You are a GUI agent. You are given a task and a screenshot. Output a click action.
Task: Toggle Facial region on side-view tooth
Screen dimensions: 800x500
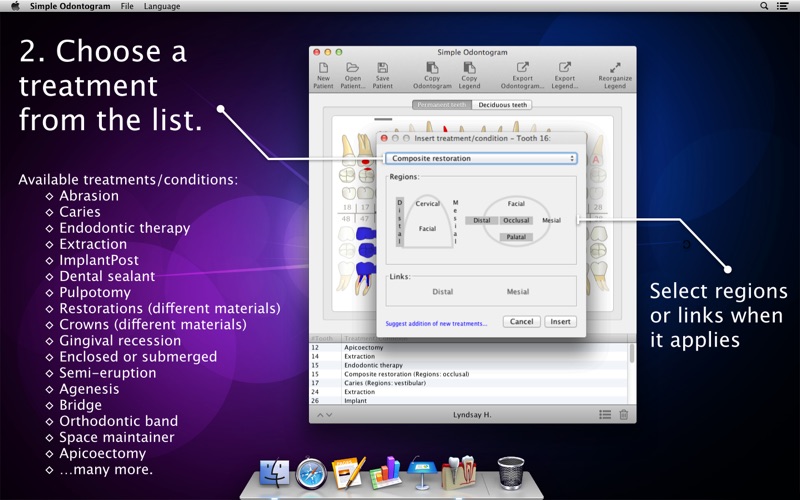(x=428, y=229)
